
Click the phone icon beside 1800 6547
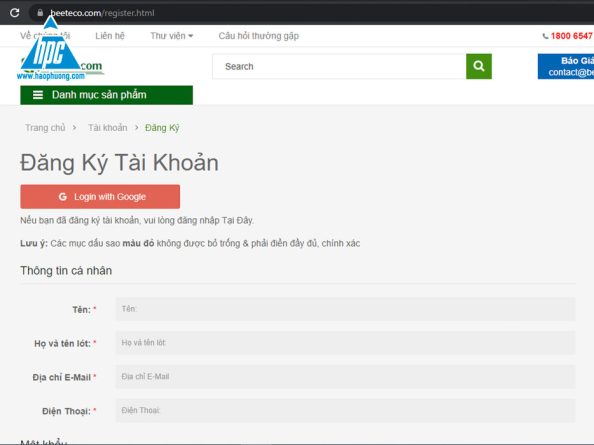(x=545, y=36)
